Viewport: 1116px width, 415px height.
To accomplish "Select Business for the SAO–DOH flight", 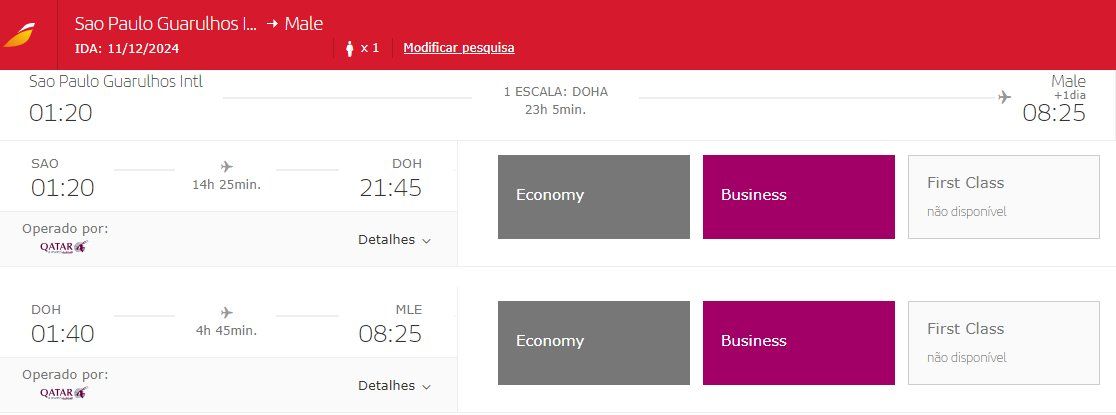I will [798, 196].
